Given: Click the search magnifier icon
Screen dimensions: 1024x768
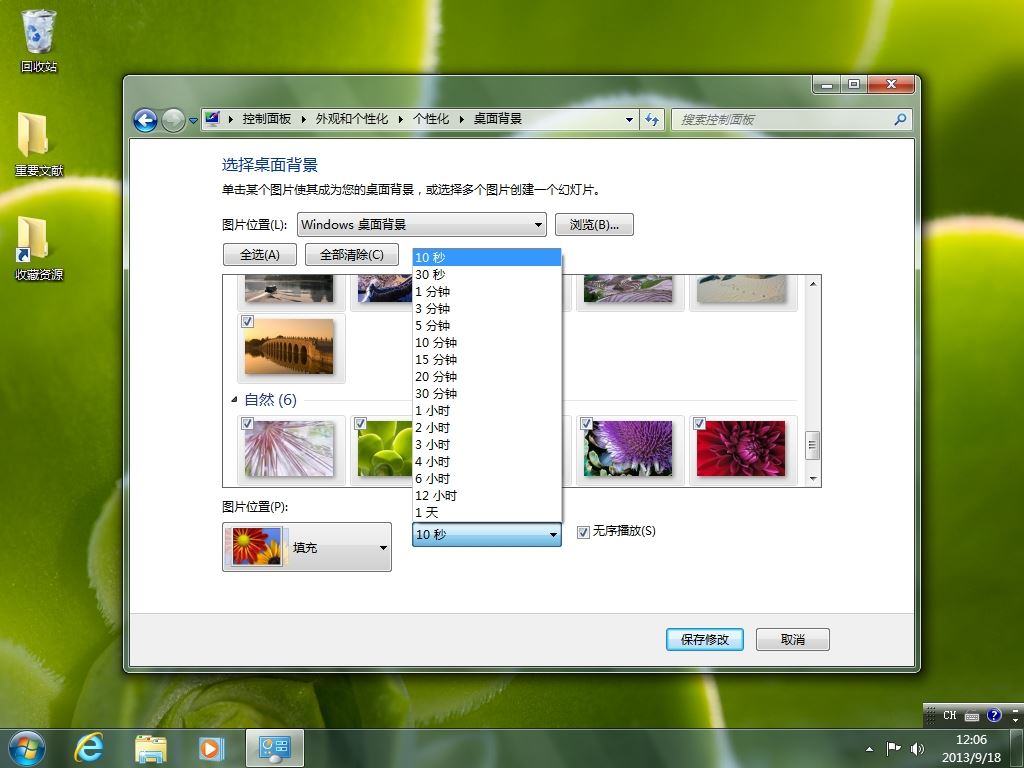Looking at the screenshot, I should pos(900,120).
